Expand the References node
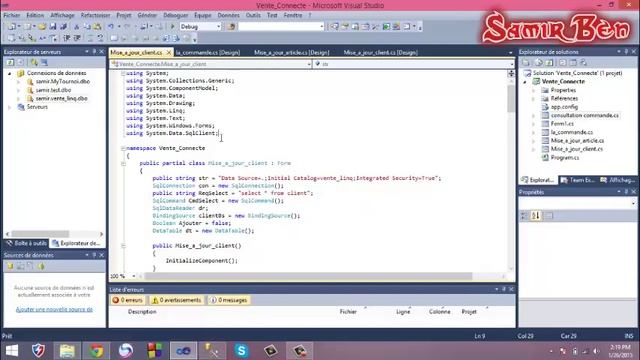 click(x=533, y=98)
